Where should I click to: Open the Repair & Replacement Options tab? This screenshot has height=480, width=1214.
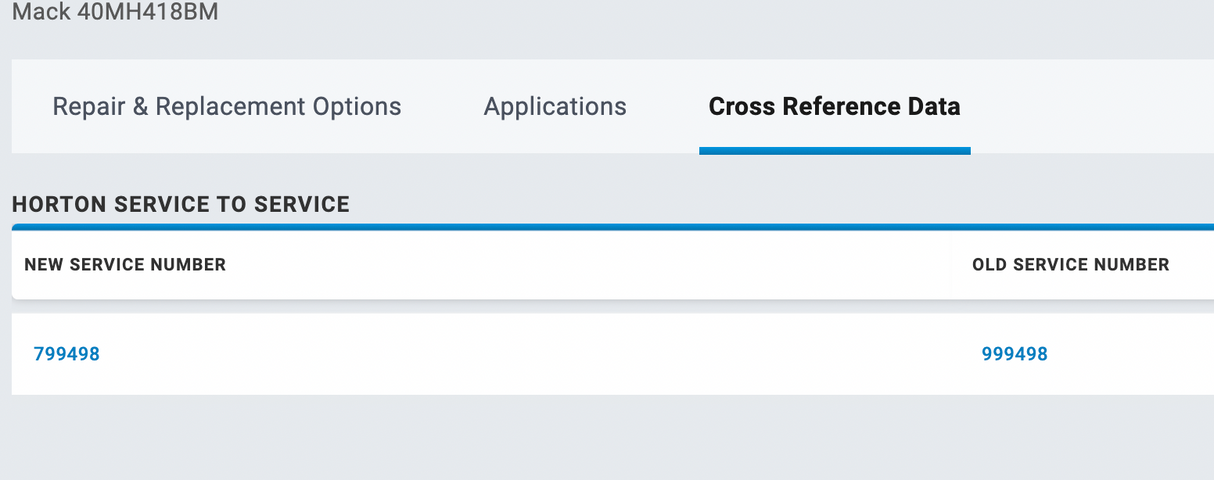[226, 107]
